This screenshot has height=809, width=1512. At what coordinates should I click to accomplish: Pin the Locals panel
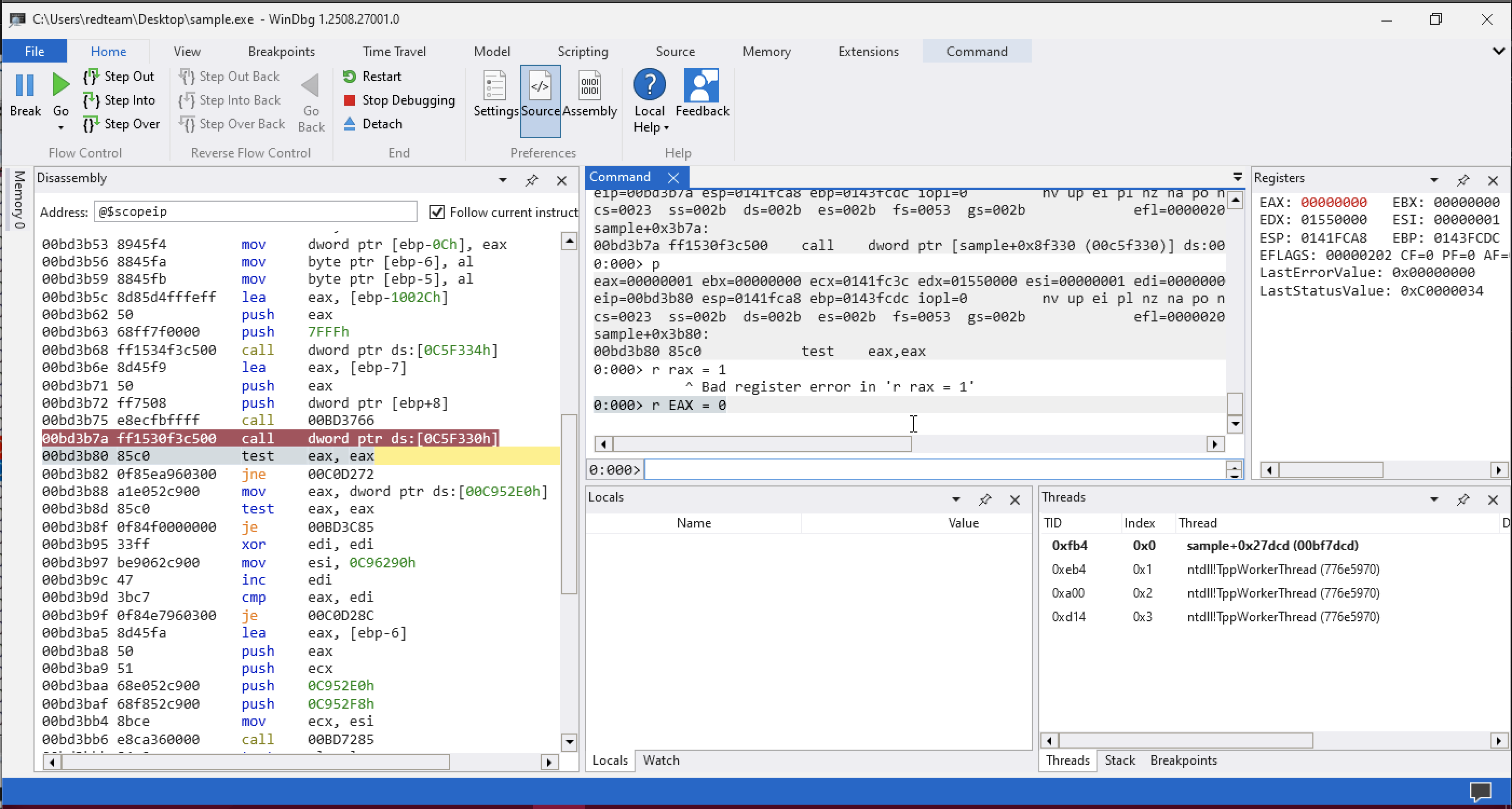pos(984,499)
